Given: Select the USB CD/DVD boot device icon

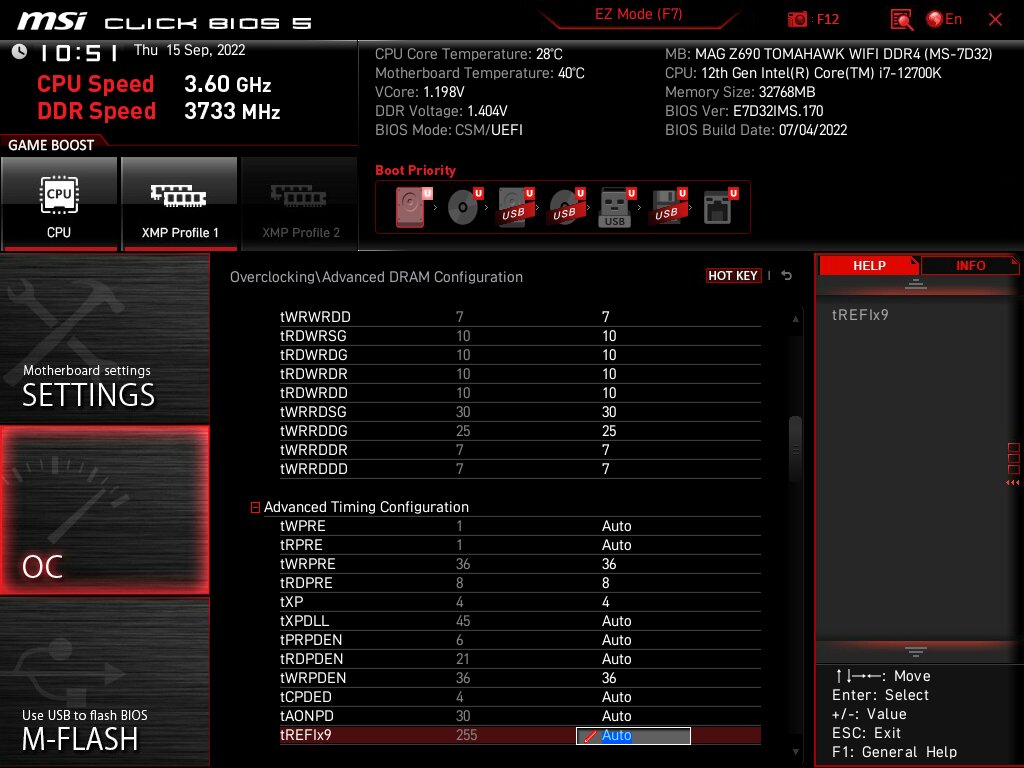Looking at the screenshot, I should [567, 206].
